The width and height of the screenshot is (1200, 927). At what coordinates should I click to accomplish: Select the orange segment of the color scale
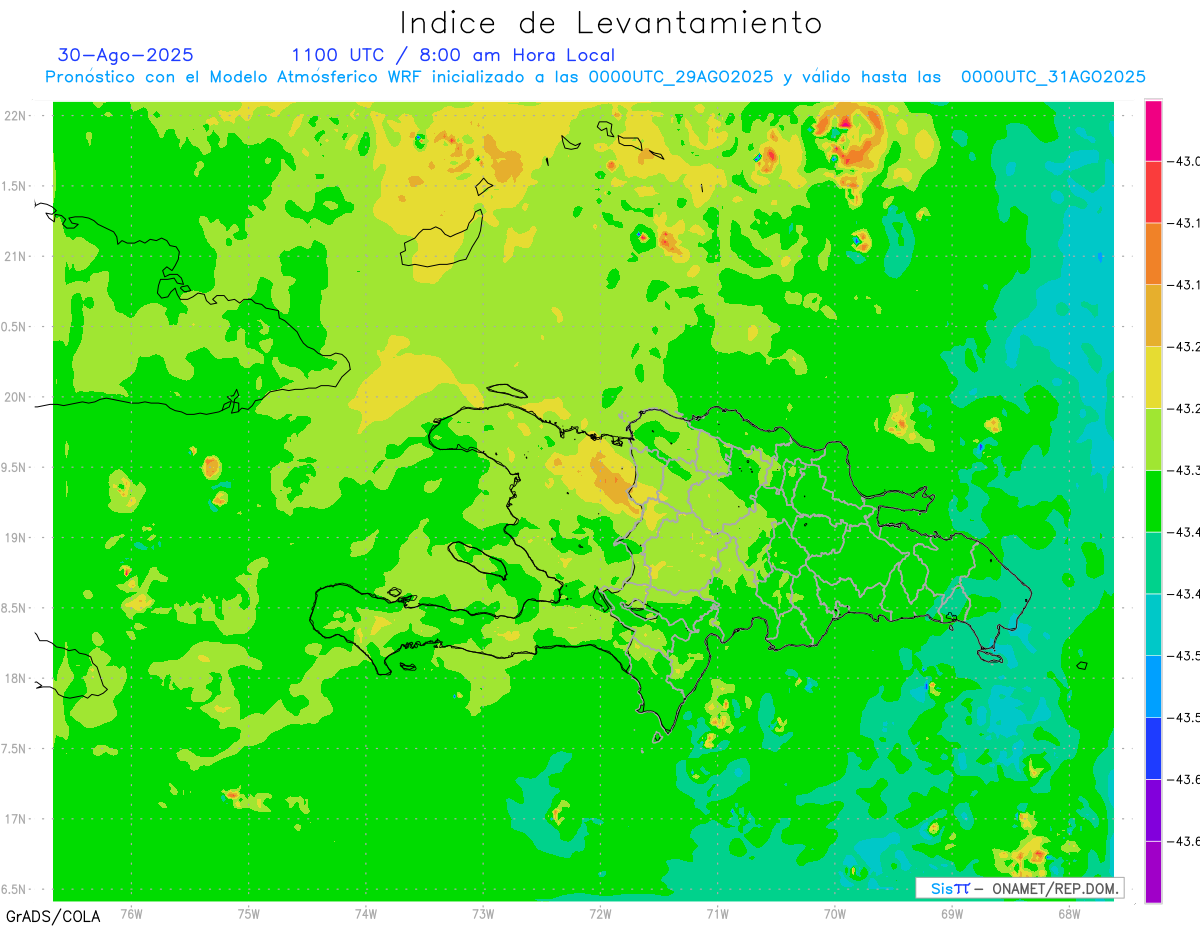1153,253
